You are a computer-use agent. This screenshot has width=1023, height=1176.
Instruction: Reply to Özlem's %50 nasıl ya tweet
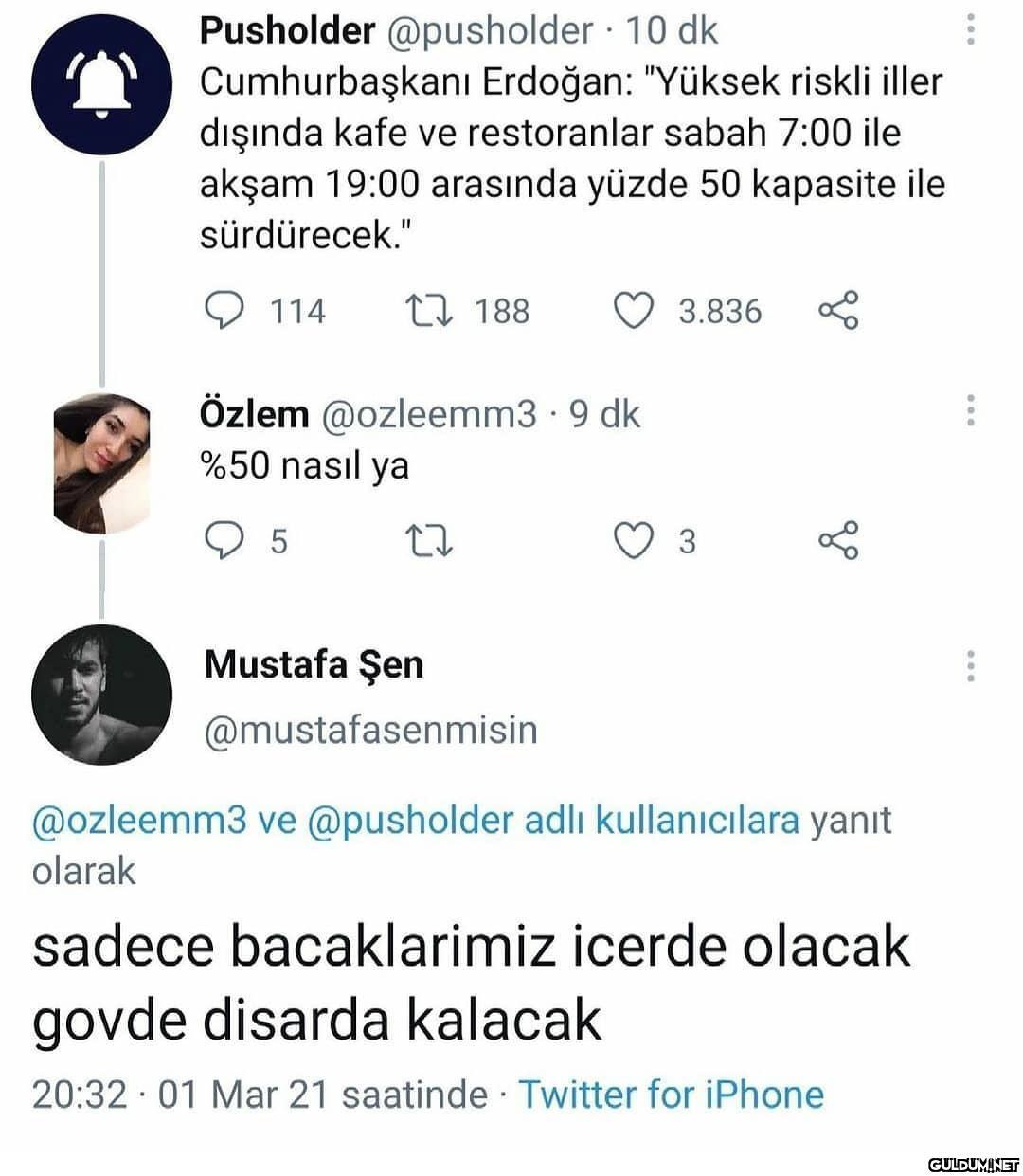(x=224, y=540)
